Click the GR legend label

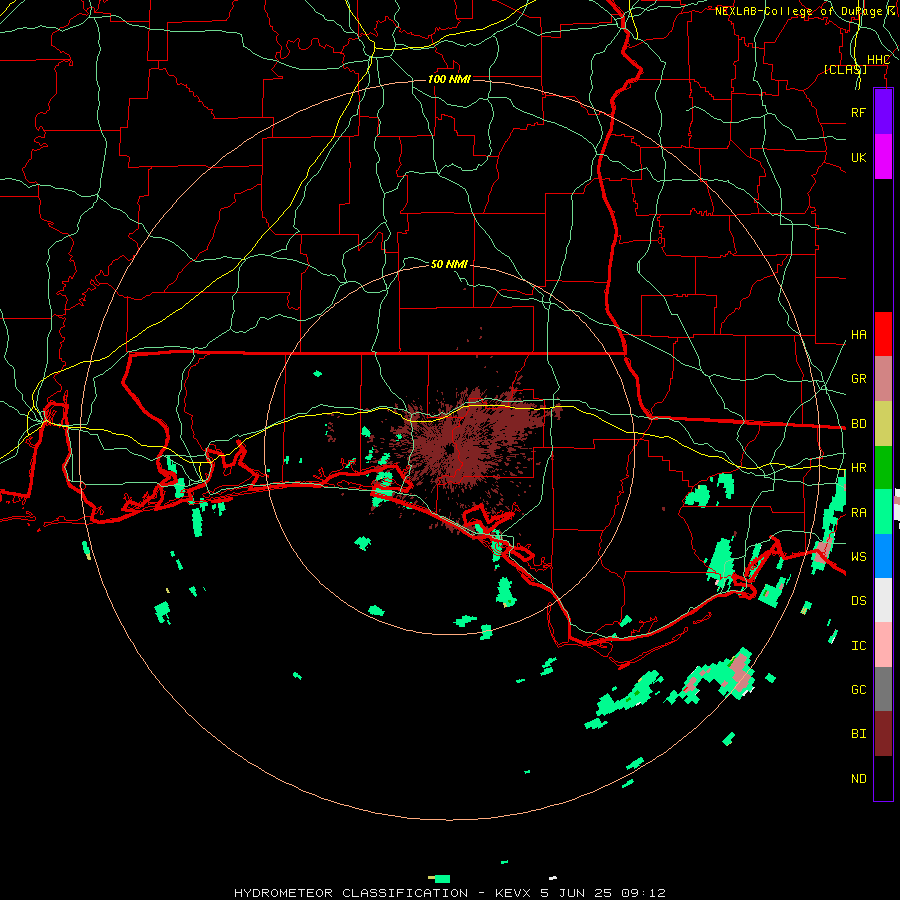coord(858,379)
